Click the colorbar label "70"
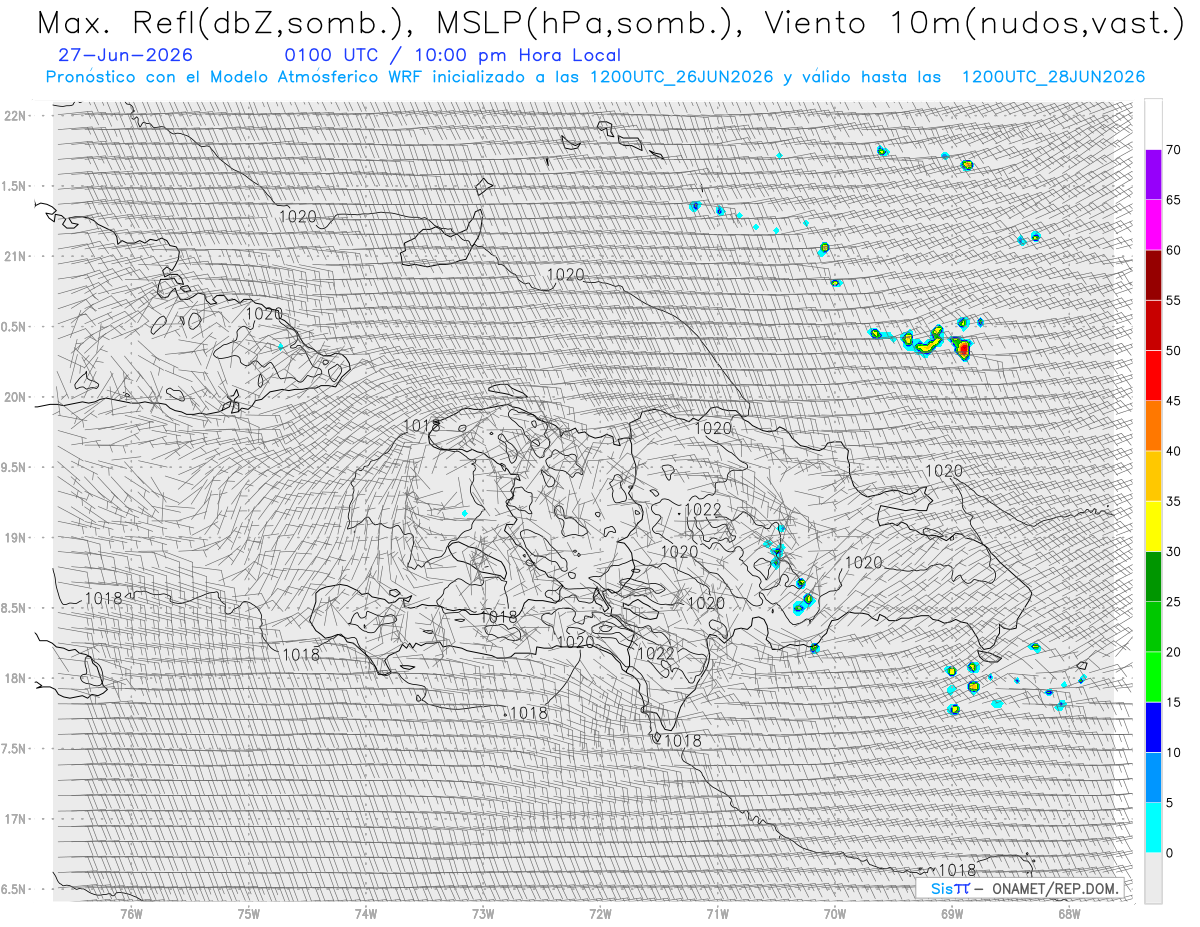Screen dimensions: 1200x927 pyautogui.click(x=1173, y=150)
